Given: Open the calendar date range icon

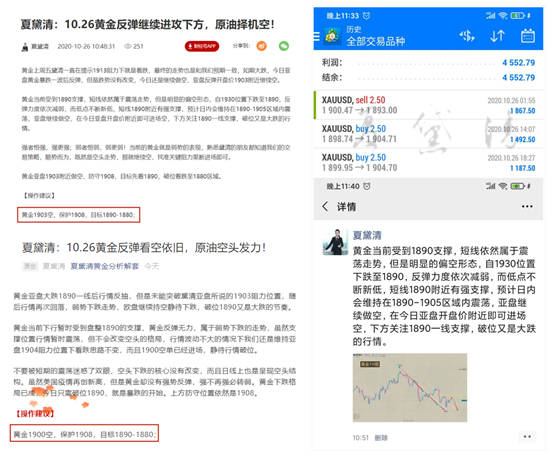Looking at the screenshot, I should coord(528,35).
